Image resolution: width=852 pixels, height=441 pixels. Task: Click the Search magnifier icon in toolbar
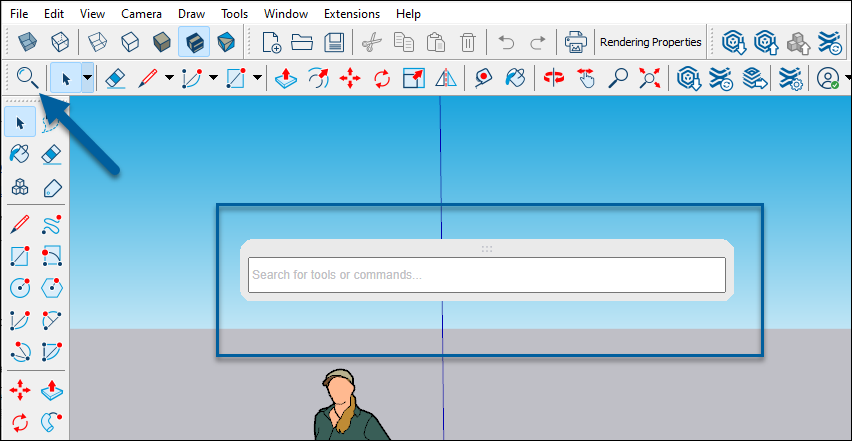(x=27, y=77)
